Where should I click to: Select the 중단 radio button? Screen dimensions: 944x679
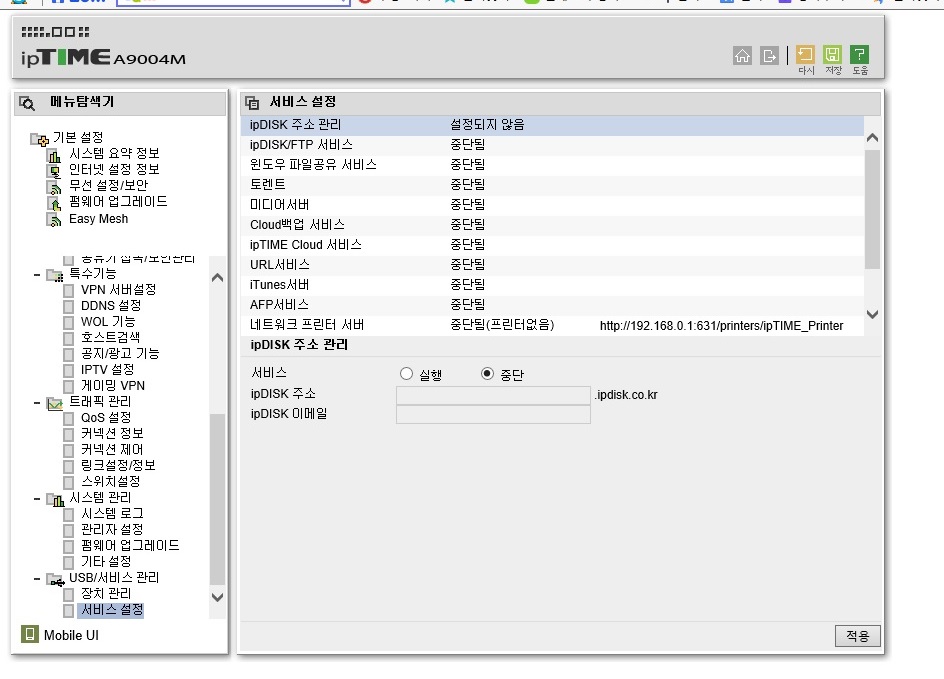point(487,374)
